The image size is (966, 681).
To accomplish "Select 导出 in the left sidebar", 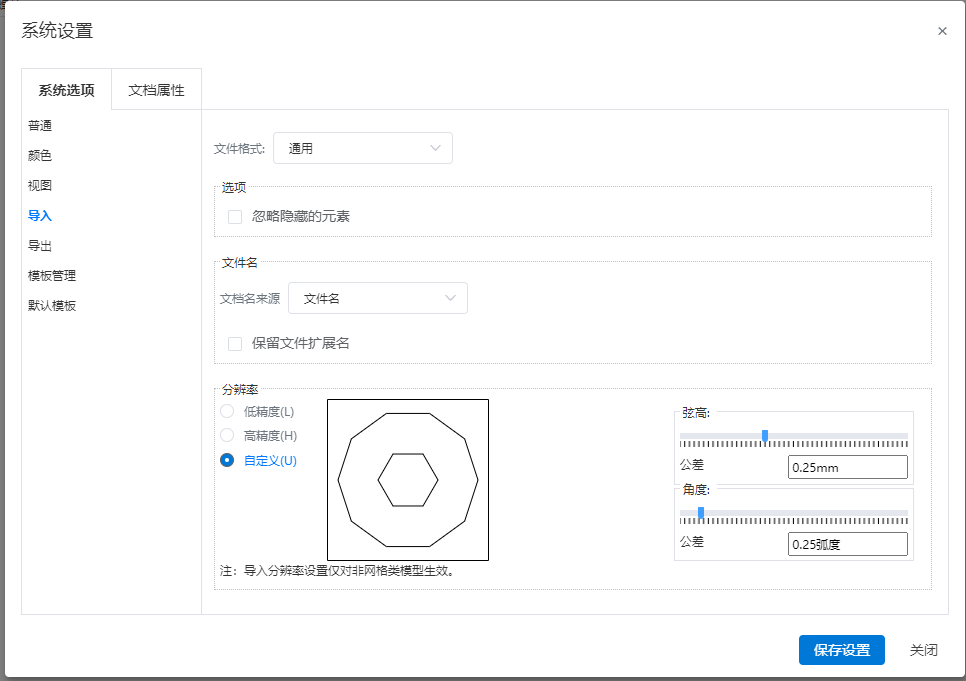I will [x=40, y=246].
